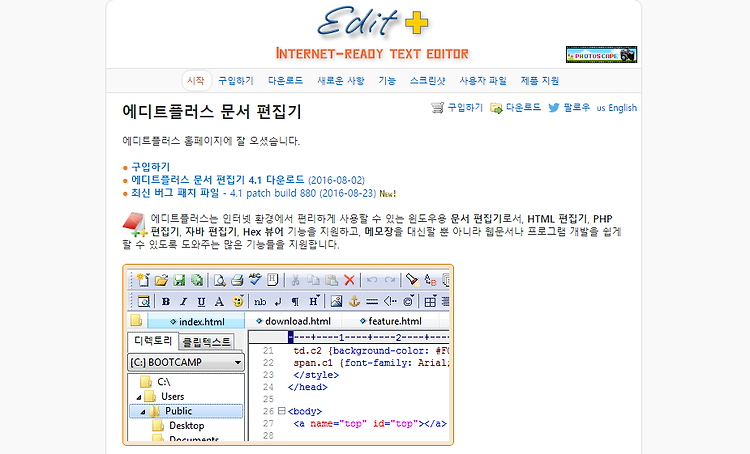Collapse the code fold marker at line 26
The image size is (750, 454).
[281, 410]
